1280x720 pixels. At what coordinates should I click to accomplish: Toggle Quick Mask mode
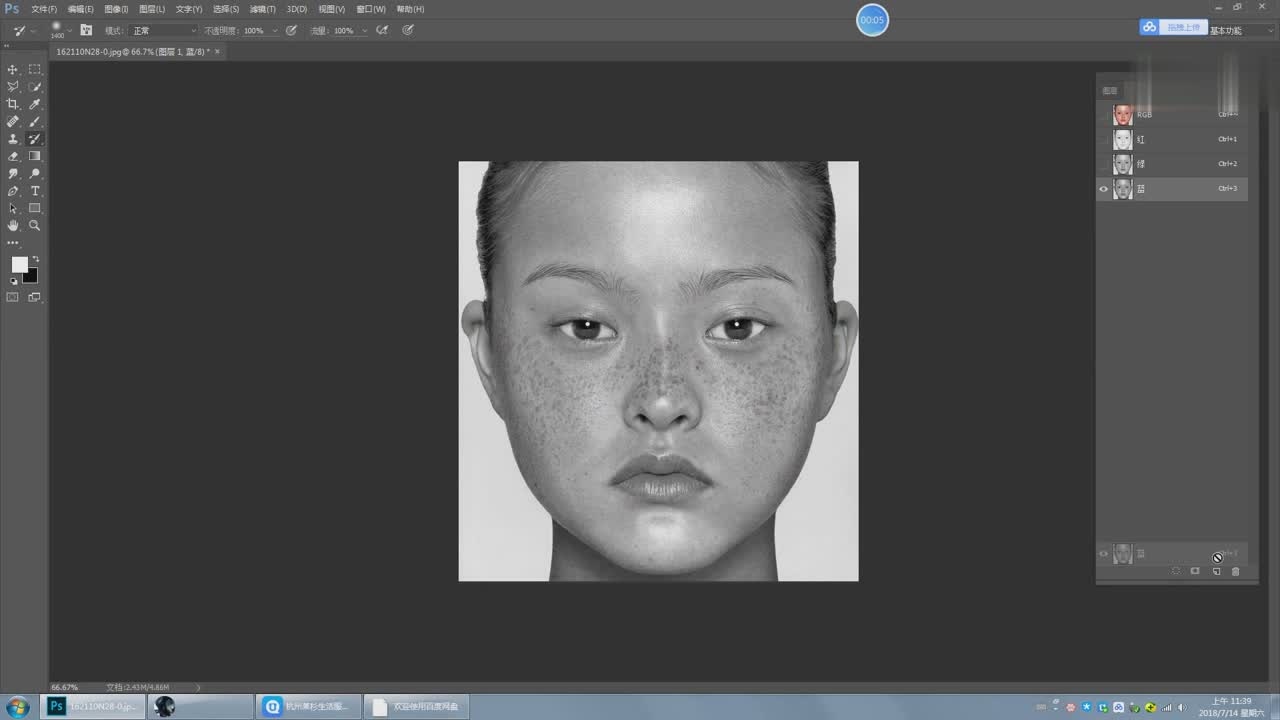[13, 297]
